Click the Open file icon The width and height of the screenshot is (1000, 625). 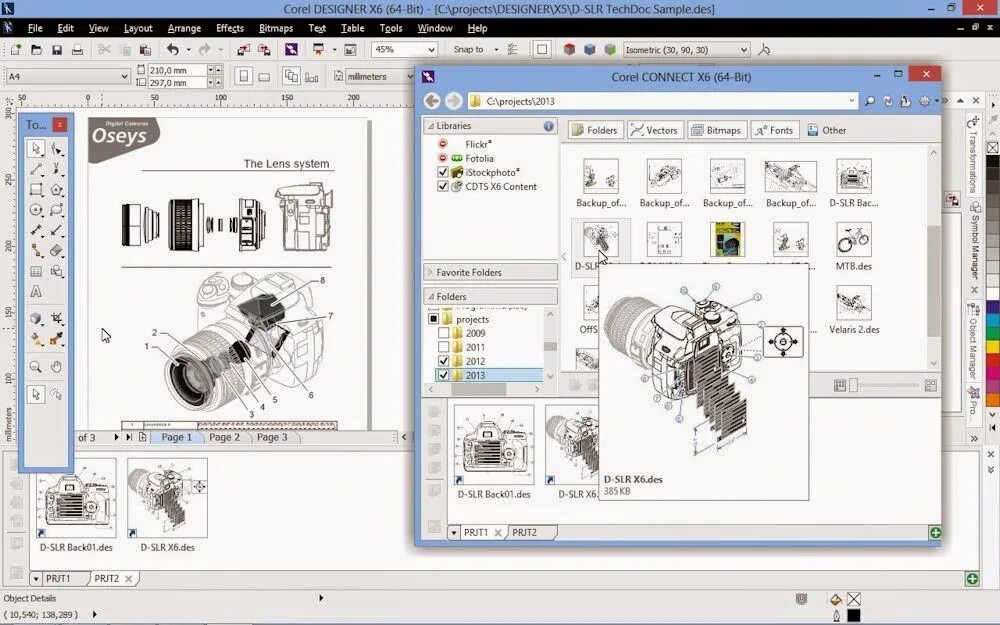point(36,49)
